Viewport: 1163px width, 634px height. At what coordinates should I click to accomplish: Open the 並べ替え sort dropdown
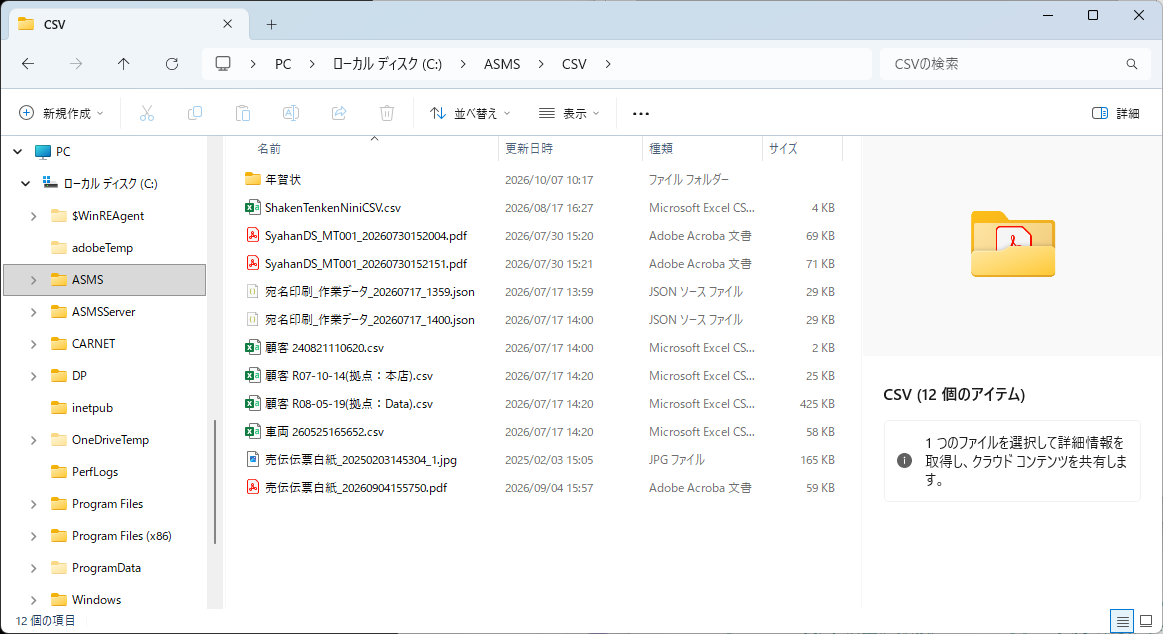tap(470, 113)
